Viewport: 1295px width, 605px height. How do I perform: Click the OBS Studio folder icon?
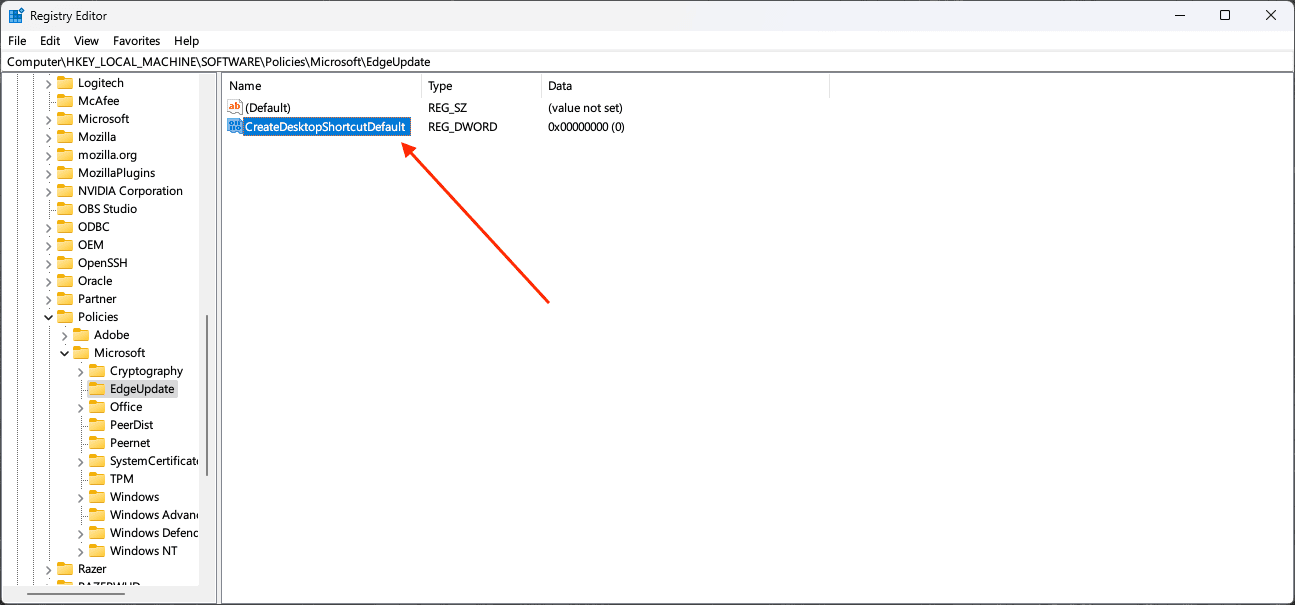click(x=65, y=209)
